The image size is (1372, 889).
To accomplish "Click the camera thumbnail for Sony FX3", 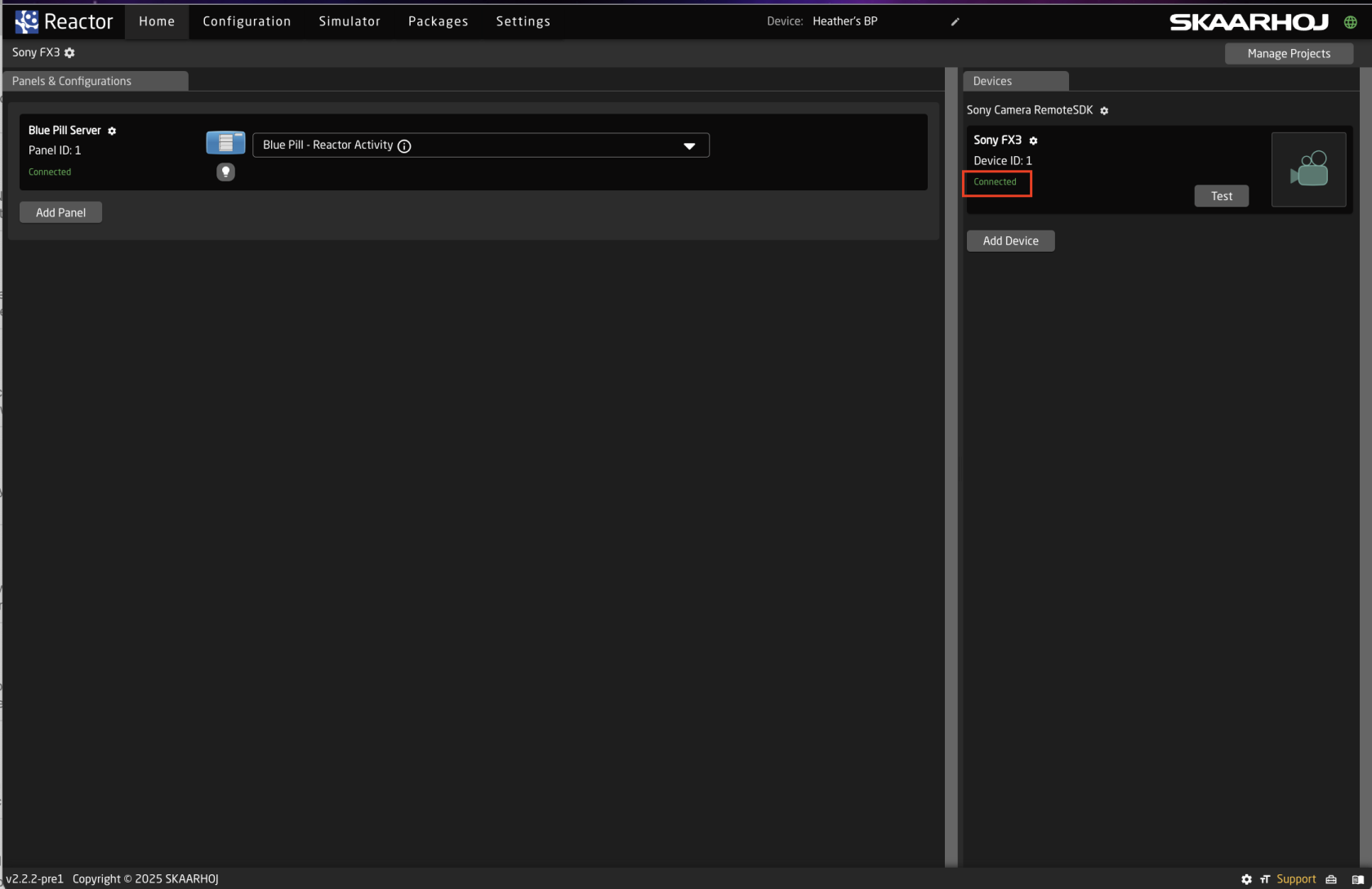I will 1309,169.
